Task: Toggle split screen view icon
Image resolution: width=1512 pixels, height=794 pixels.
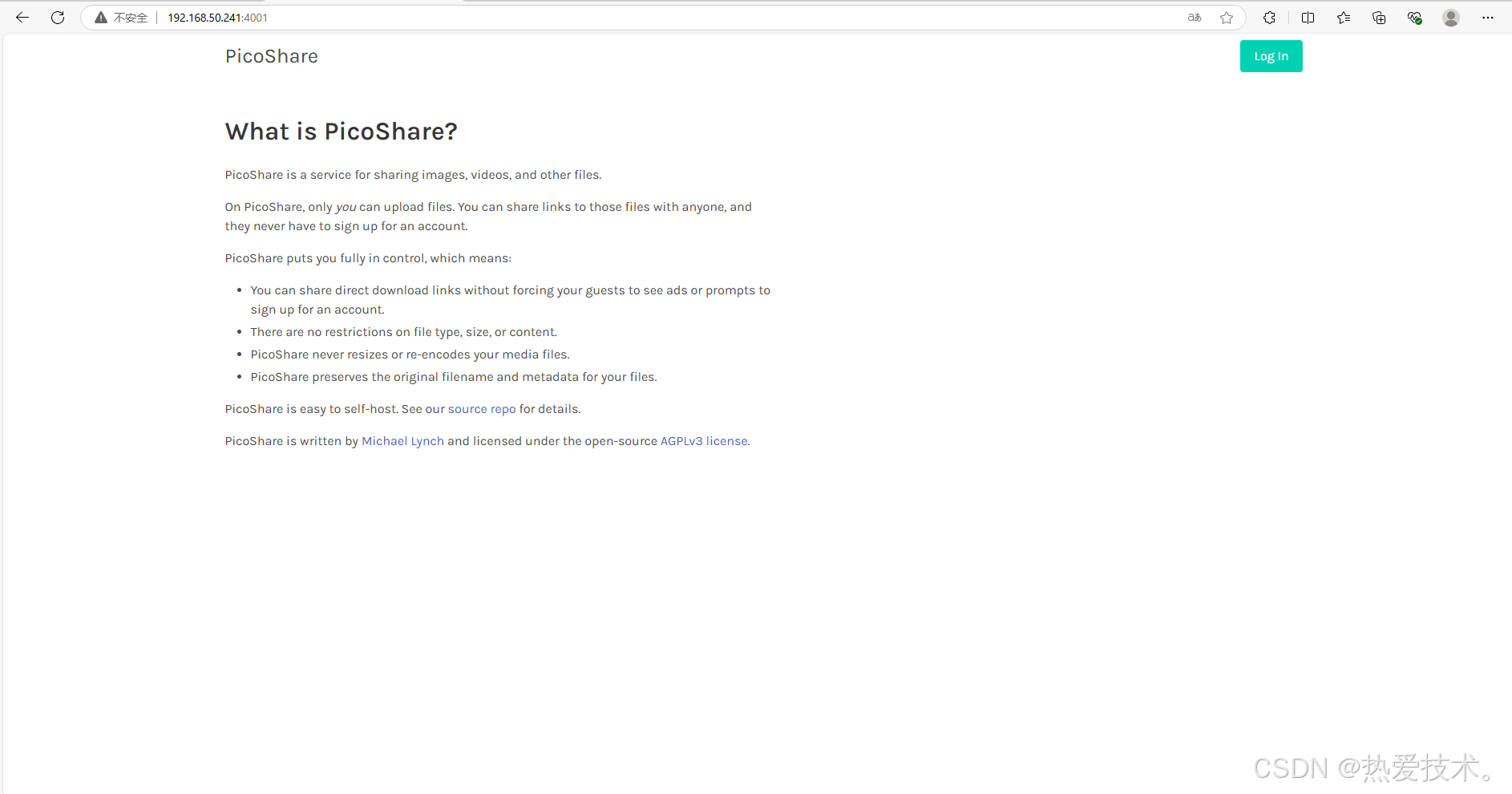Action: pyautogui.click(x=1308, y=18)
